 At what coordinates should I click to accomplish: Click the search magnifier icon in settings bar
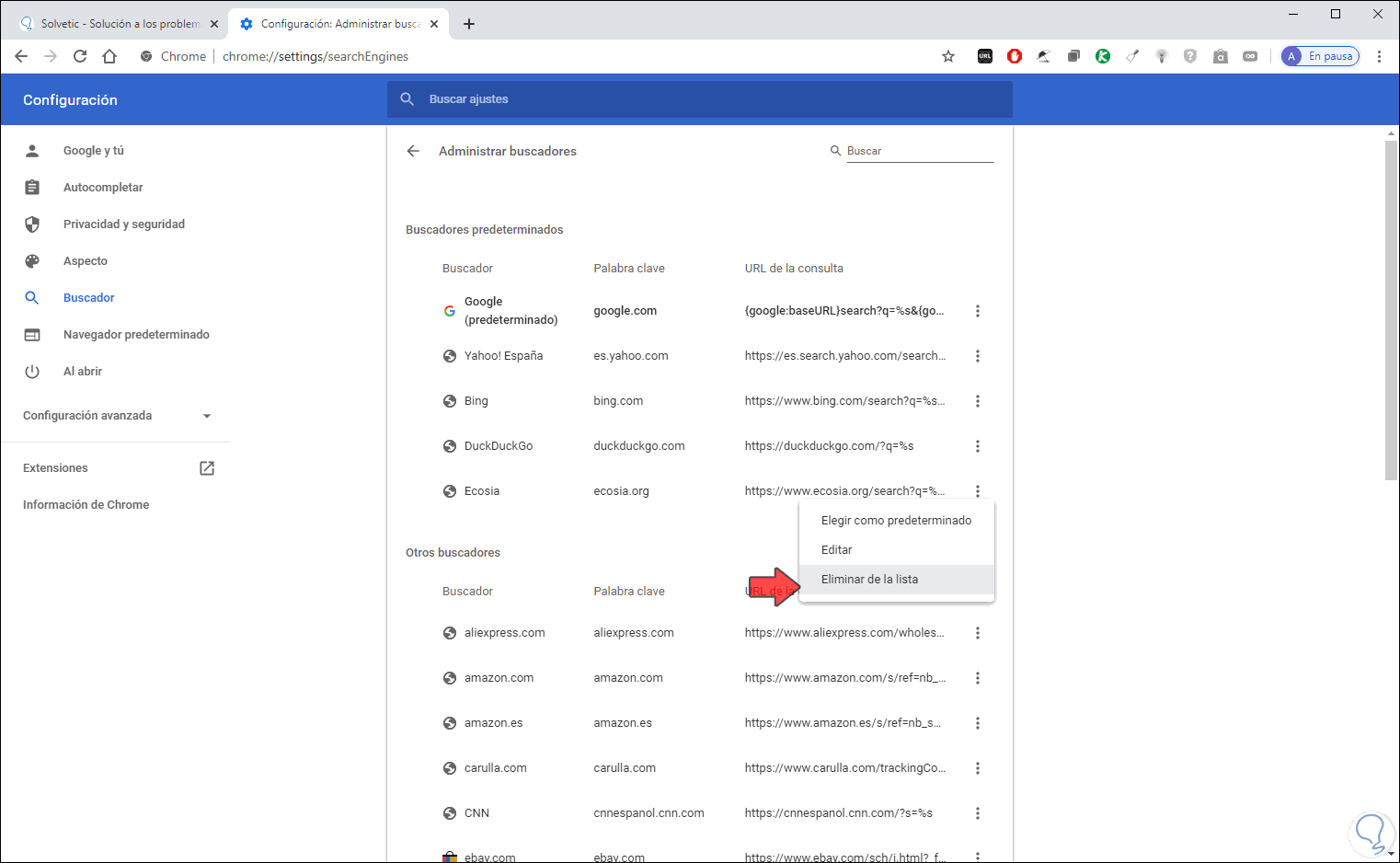click(407, 99)
